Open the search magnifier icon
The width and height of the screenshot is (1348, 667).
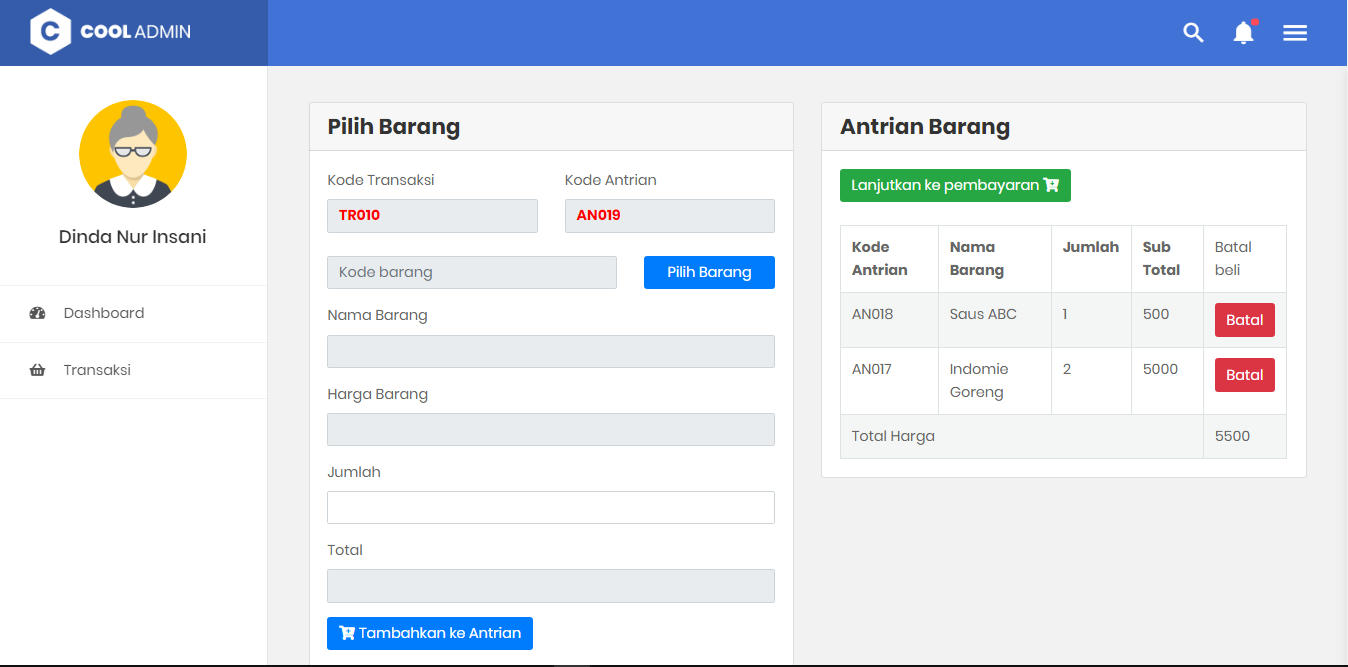1193,32
